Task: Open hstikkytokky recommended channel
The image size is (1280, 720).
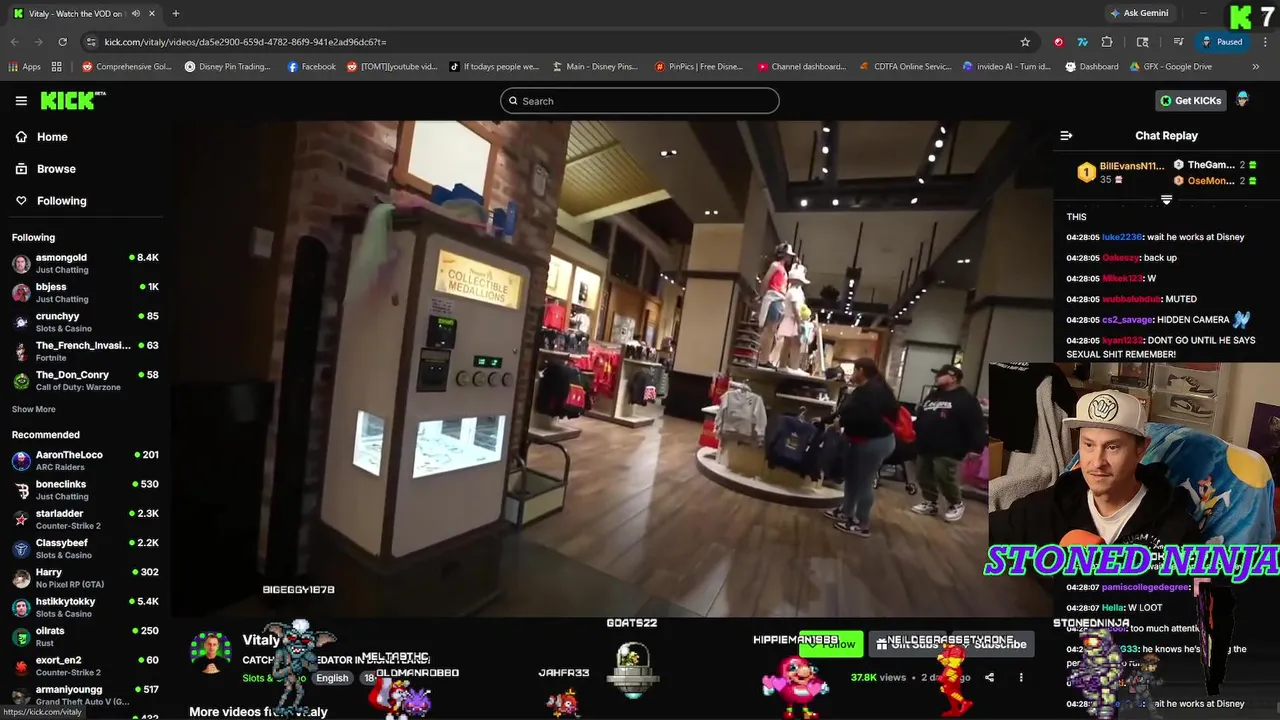Action: [x=85, y=607]
